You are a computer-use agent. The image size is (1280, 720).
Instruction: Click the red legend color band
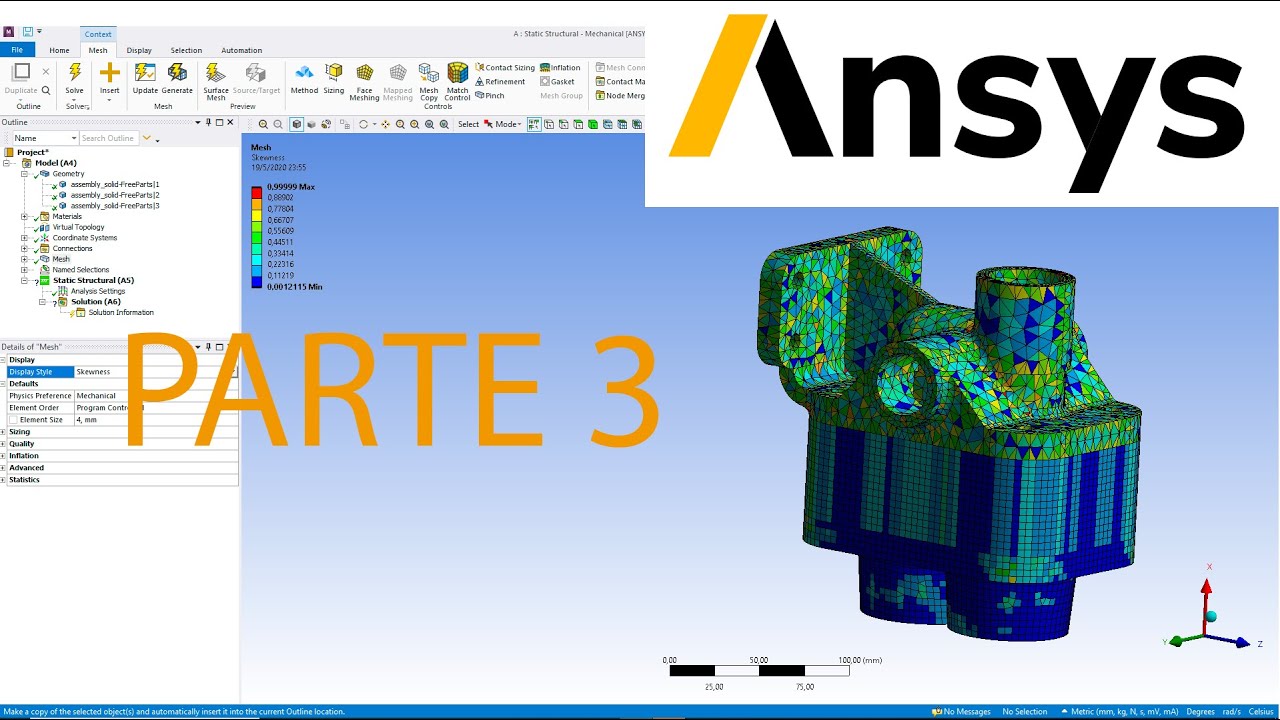[257, 192]
